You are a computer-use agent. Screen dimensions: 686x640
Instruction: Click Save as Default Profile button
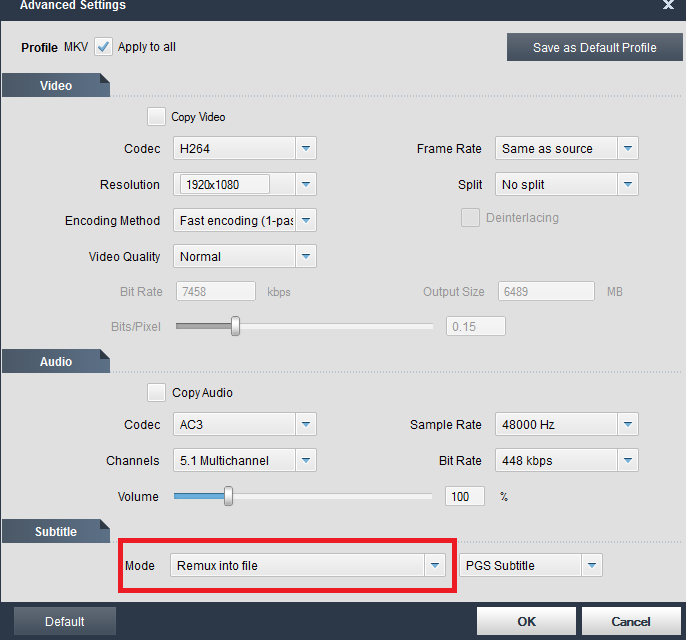tap(595, 47)
